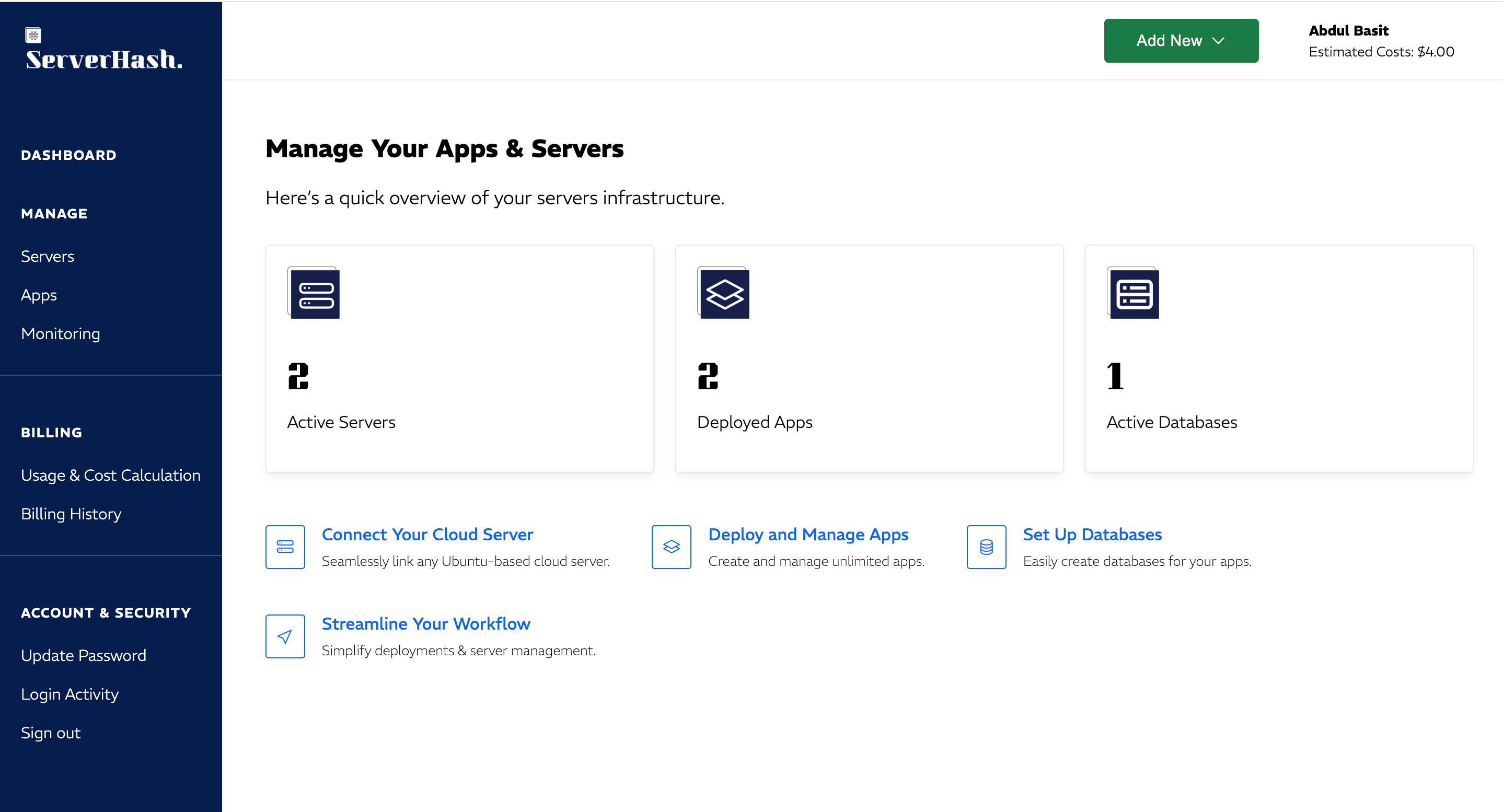Click the Manage Your Apps & Servers heading
This screenshot has height=812, width=1503.
pyautogui.click(x=445, y=149)
